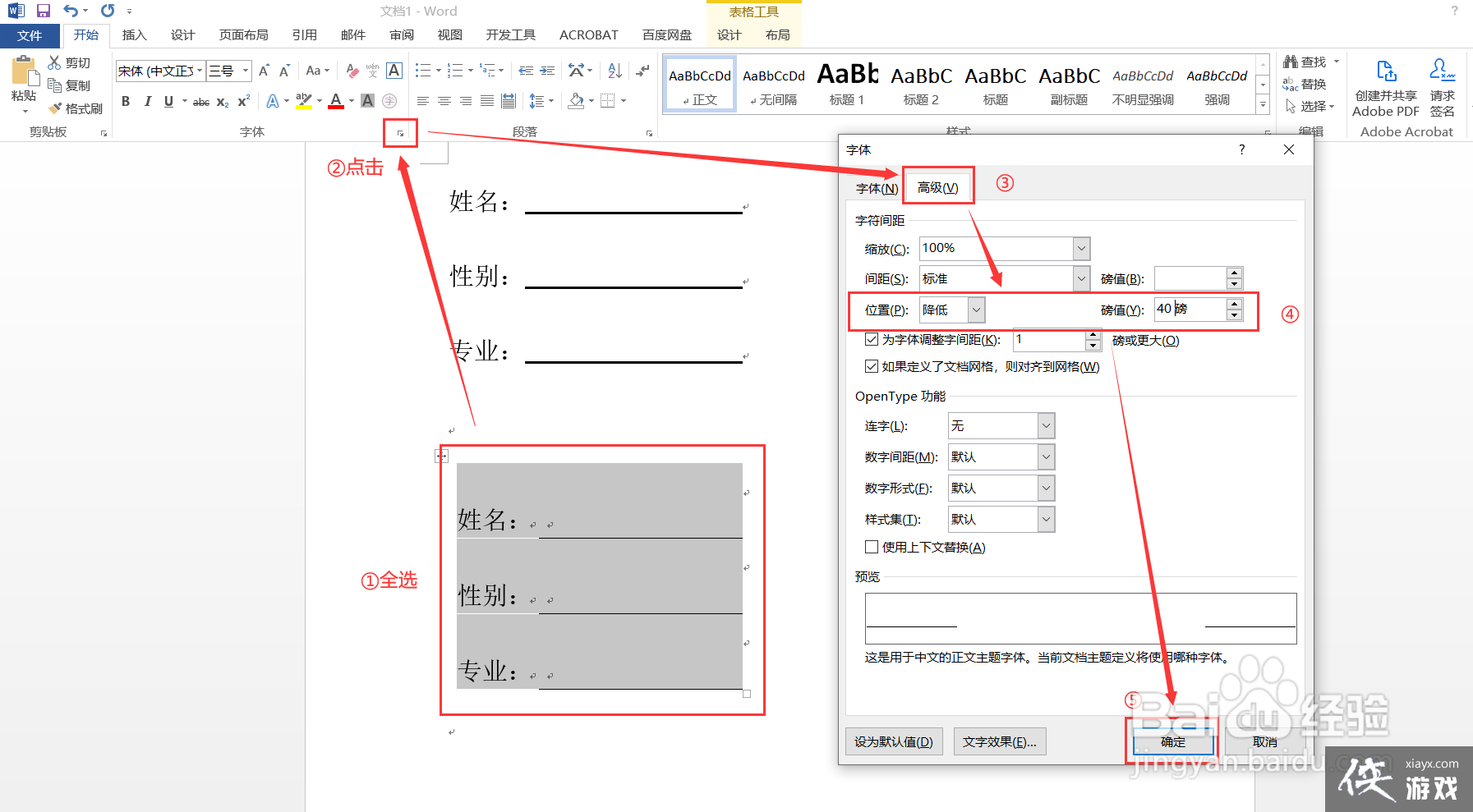Open Font dialog launcher in ribbon

coord(401,133)
